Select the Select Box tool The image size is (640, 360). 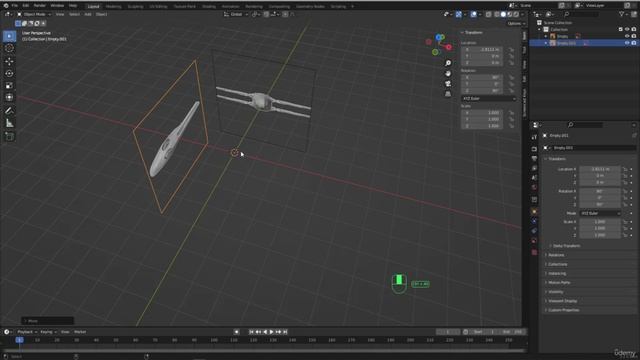click(9, 36)
